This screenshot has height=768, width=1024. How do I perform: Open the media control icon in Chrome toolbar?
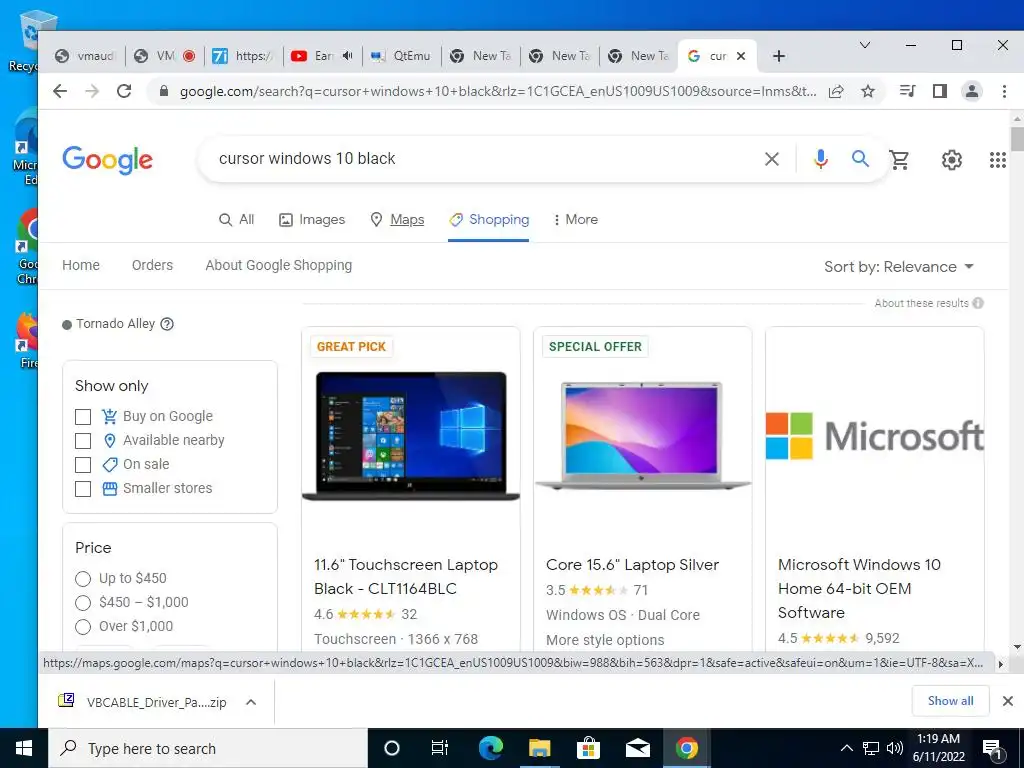(x=907, y=91)
